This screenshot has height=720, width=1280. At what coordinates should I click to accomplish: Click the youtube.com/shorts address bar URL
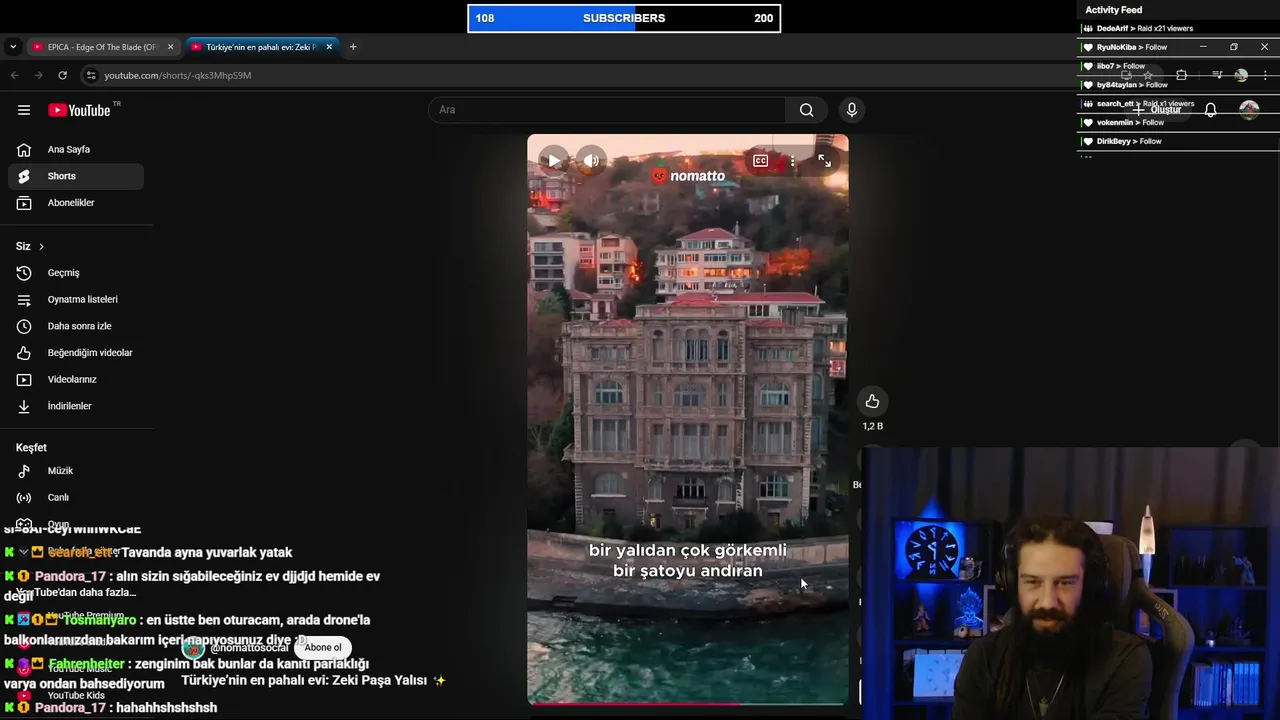pos(178,75)
